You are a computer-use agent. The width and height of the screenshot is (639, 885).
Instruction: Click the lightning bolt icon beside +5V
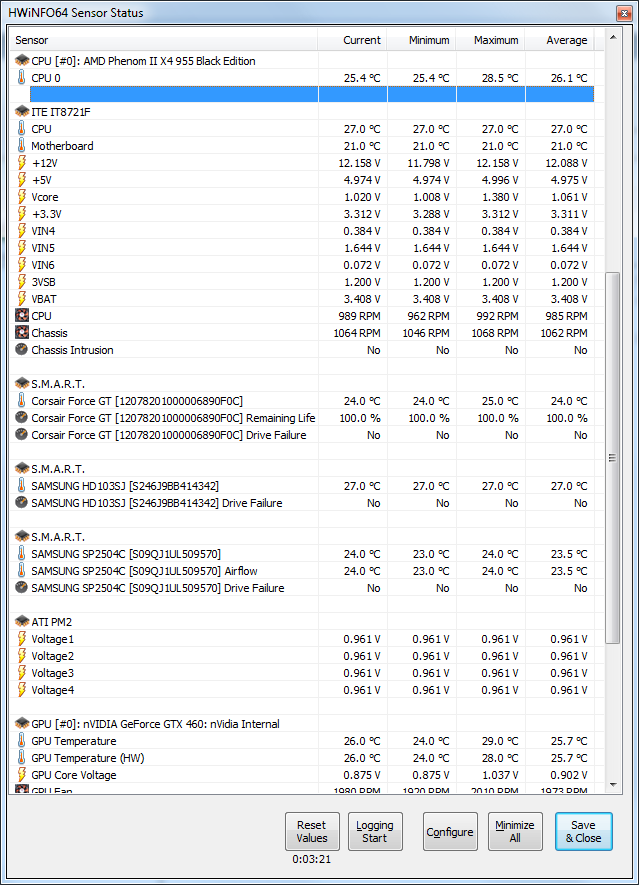[x=21, y=179]
